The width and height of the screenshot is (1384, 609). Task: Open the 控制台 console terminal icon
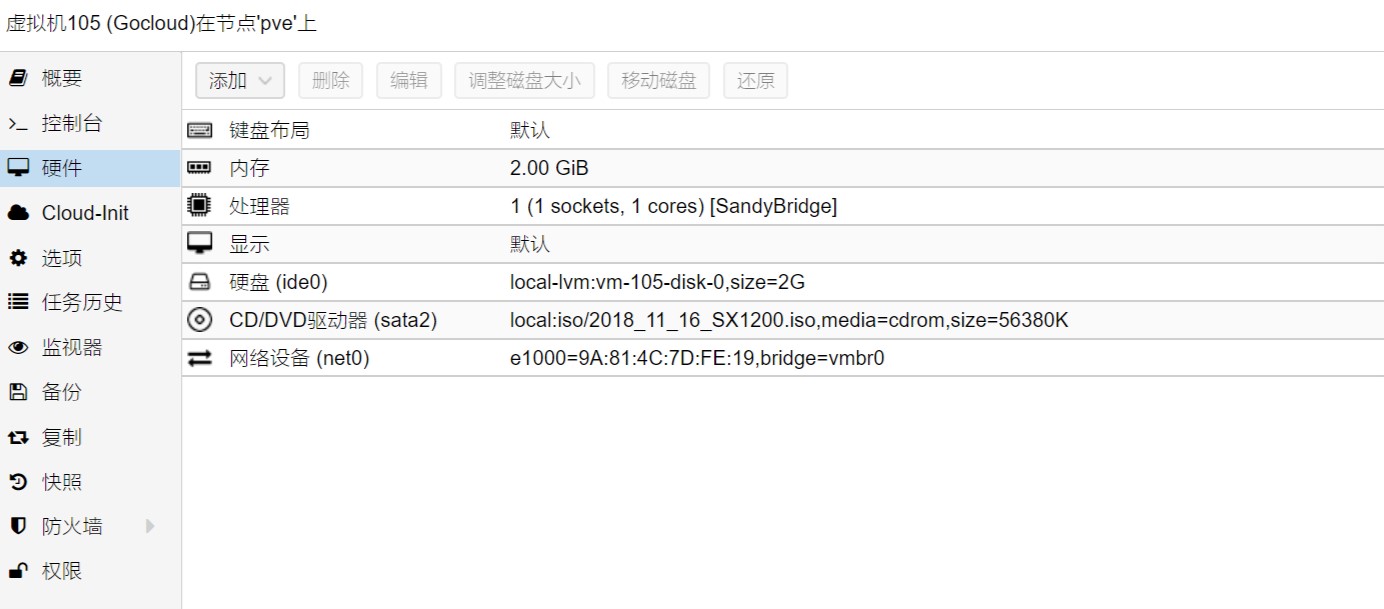coord(18,124)
